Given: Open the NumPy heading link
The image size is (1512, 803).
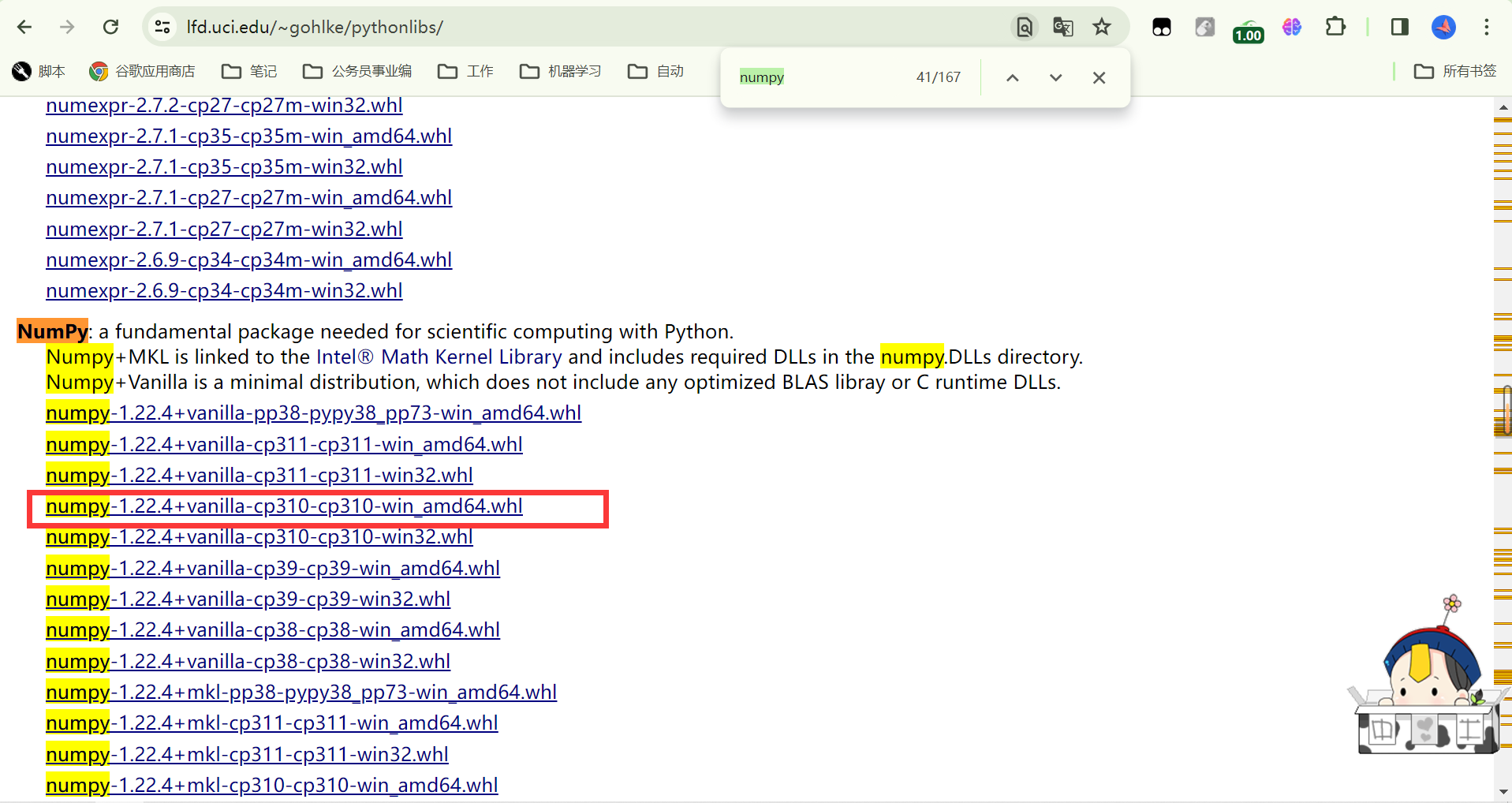Looking at the screenshot, I should 53,331.
